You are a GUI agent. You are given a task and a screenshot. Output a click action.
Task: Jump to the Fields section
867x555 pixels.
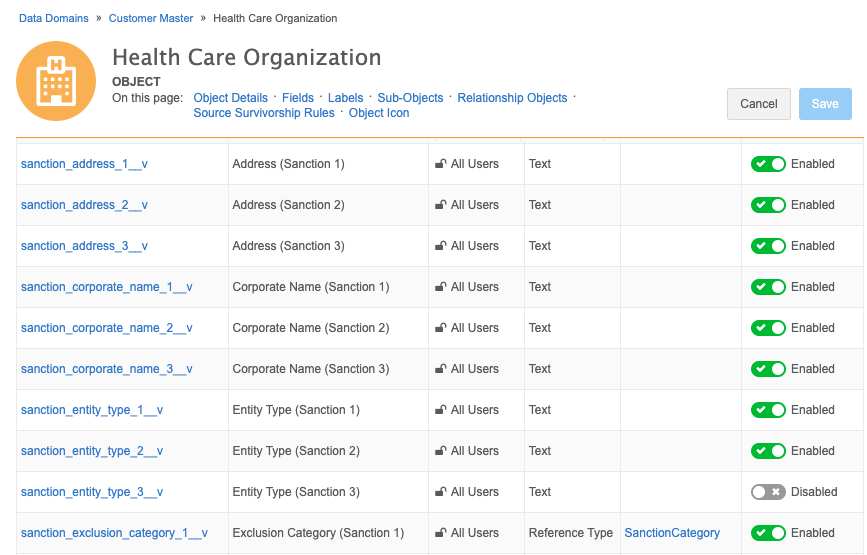[x=297, y=98]
